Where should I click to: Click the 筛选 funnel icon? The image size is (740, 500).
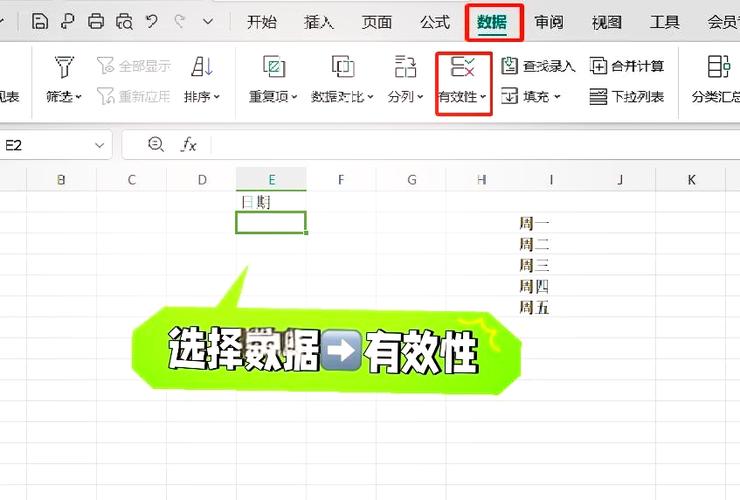click(64, 67)
